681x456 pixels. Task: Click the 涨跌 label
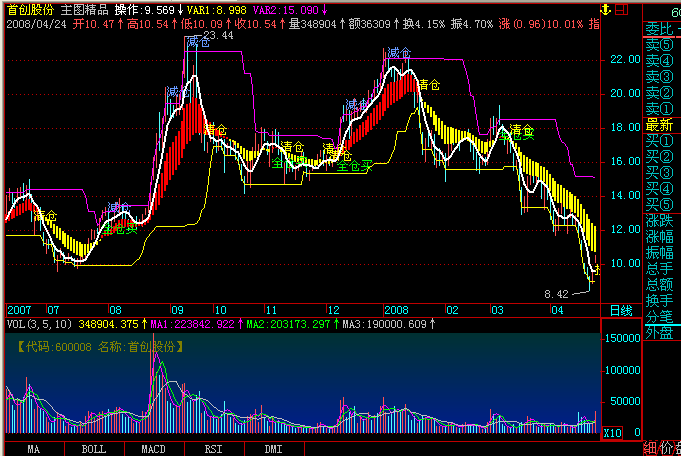(x=659, y=221)
